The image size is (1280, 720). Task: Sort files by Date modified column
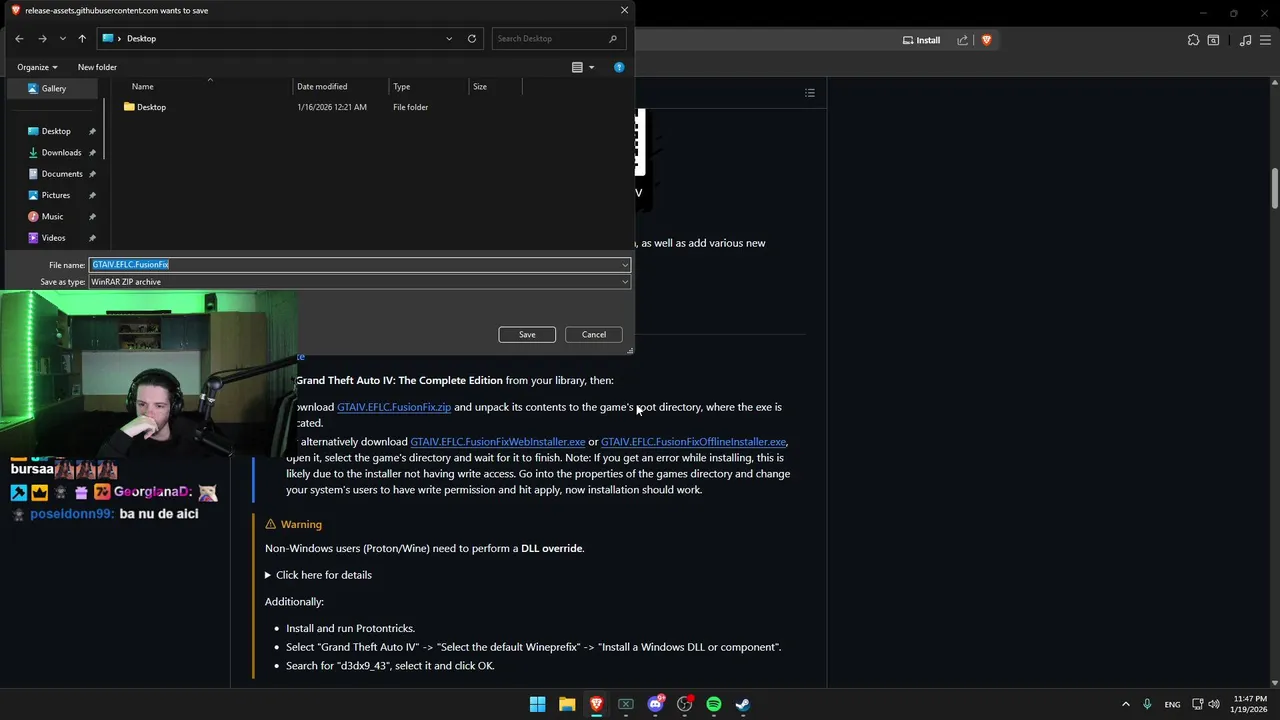tap(340, 86)
